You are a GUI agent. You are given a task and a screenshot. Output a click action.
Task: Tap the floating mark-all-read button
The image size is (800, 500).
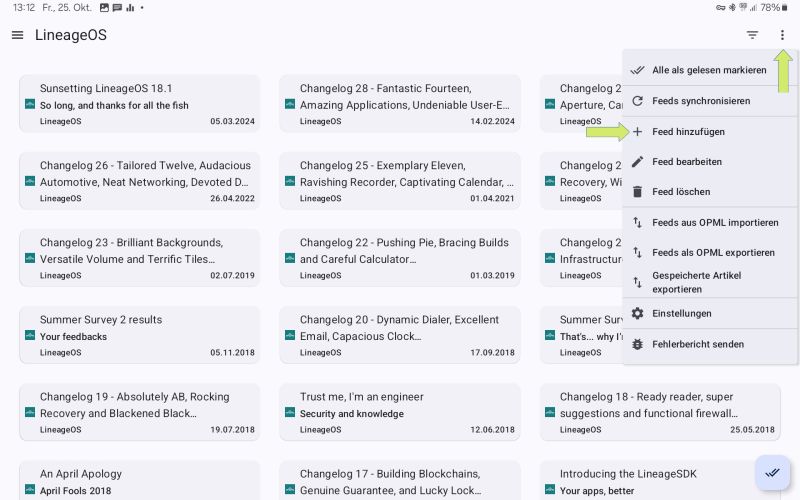click(772, 472)
